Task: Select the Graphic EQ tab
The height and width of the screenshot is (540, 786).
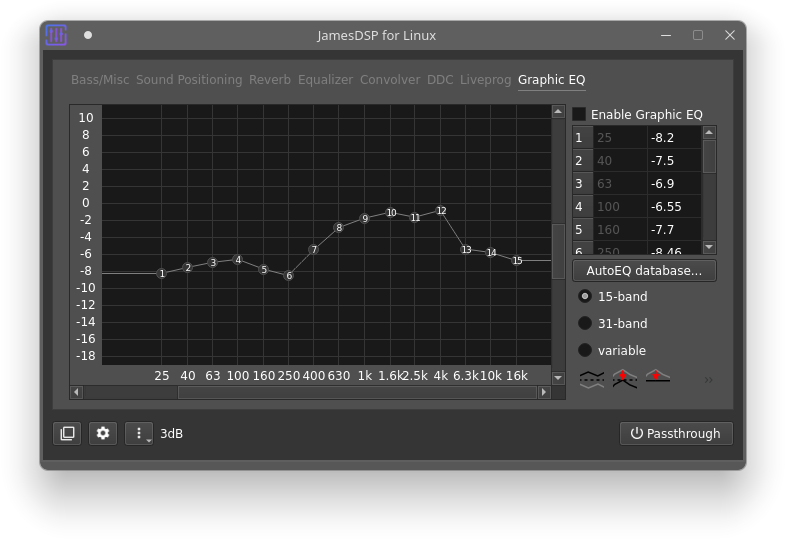Action: point(551,80)
